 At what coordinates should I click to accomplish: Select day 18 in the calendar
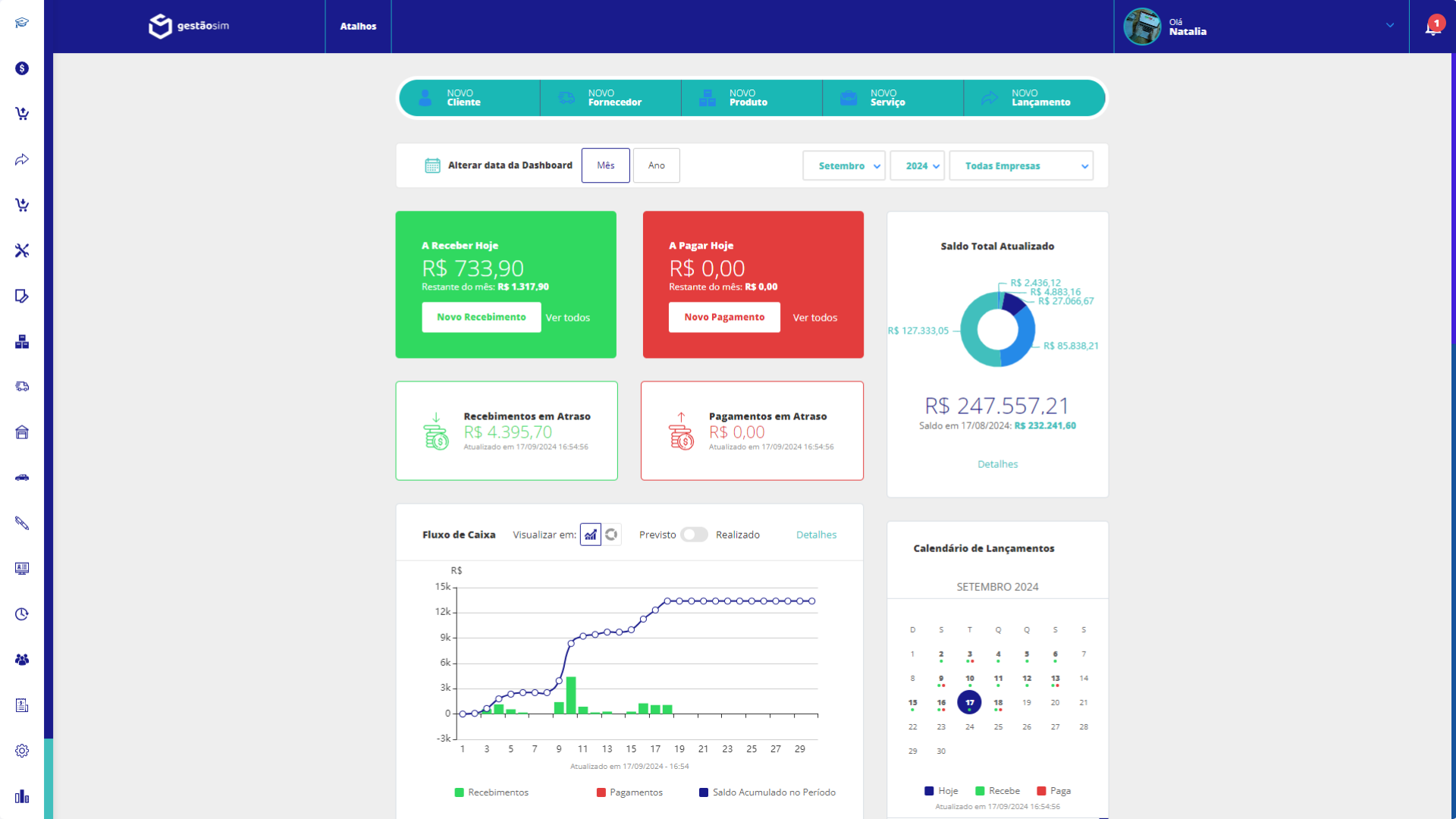coord(998,703)
